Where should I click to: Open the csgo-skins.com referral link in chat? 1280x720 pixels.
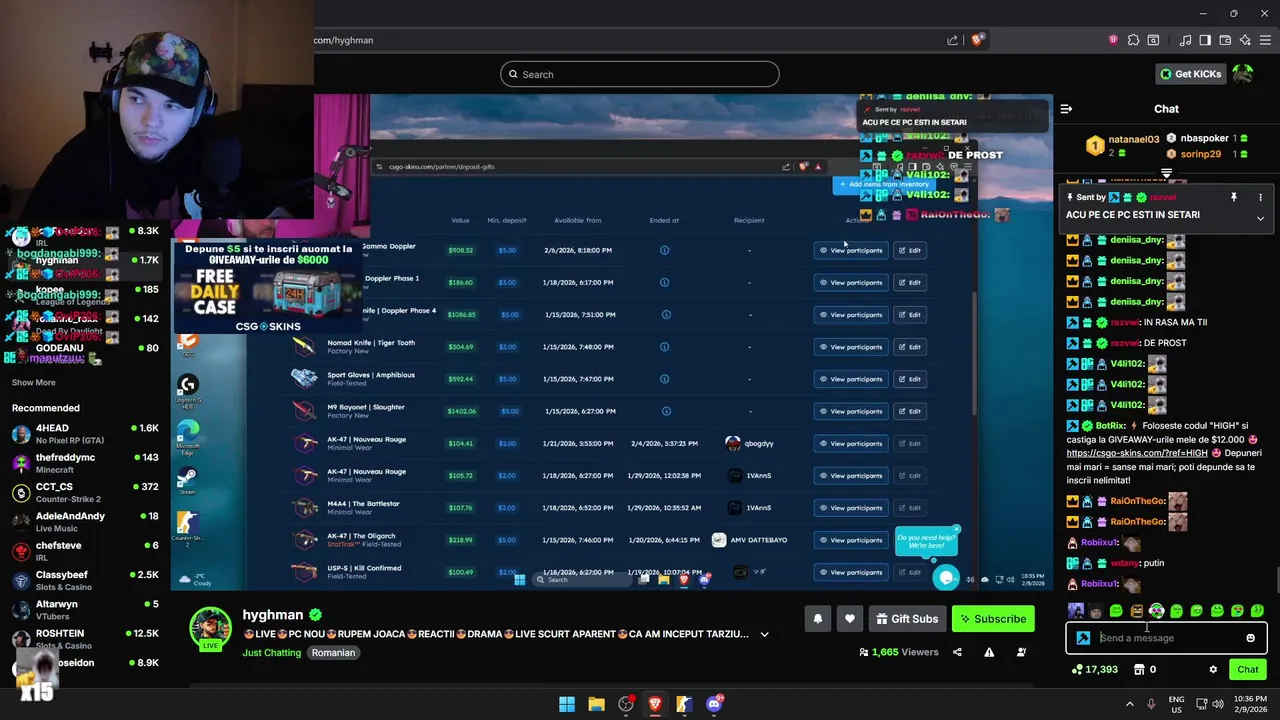click(x=1137, y=453)
